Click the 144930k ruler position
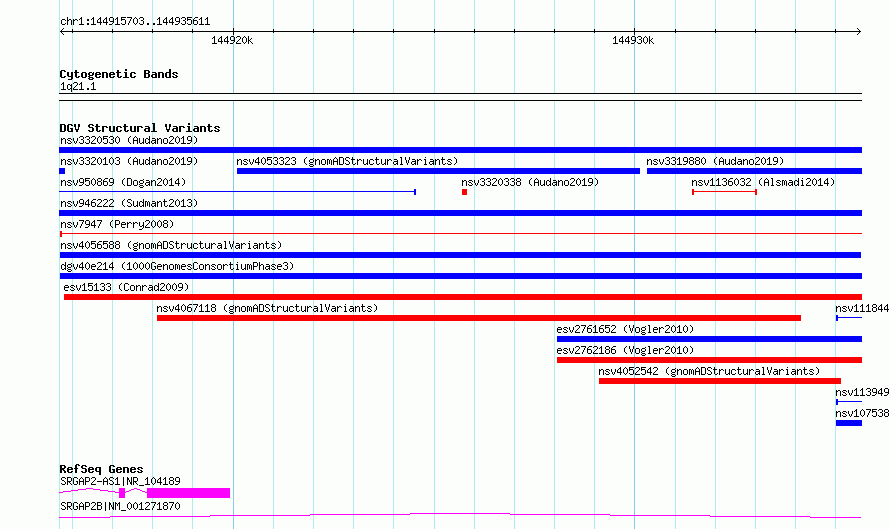Viewport: 890px width, 529px height. pyautogui.click(x=633, y=40)
